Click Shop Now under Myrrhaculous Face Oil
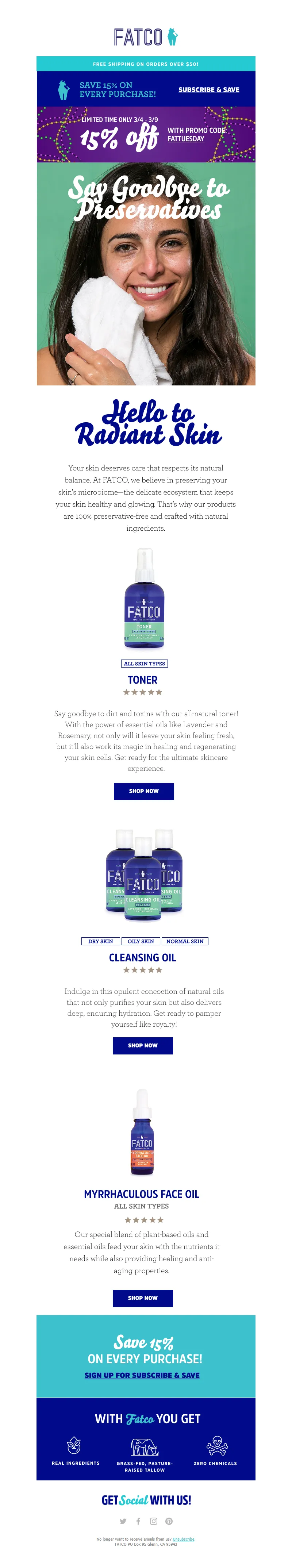Screen dimensions: 292x1568 (x=142, y=1298)
